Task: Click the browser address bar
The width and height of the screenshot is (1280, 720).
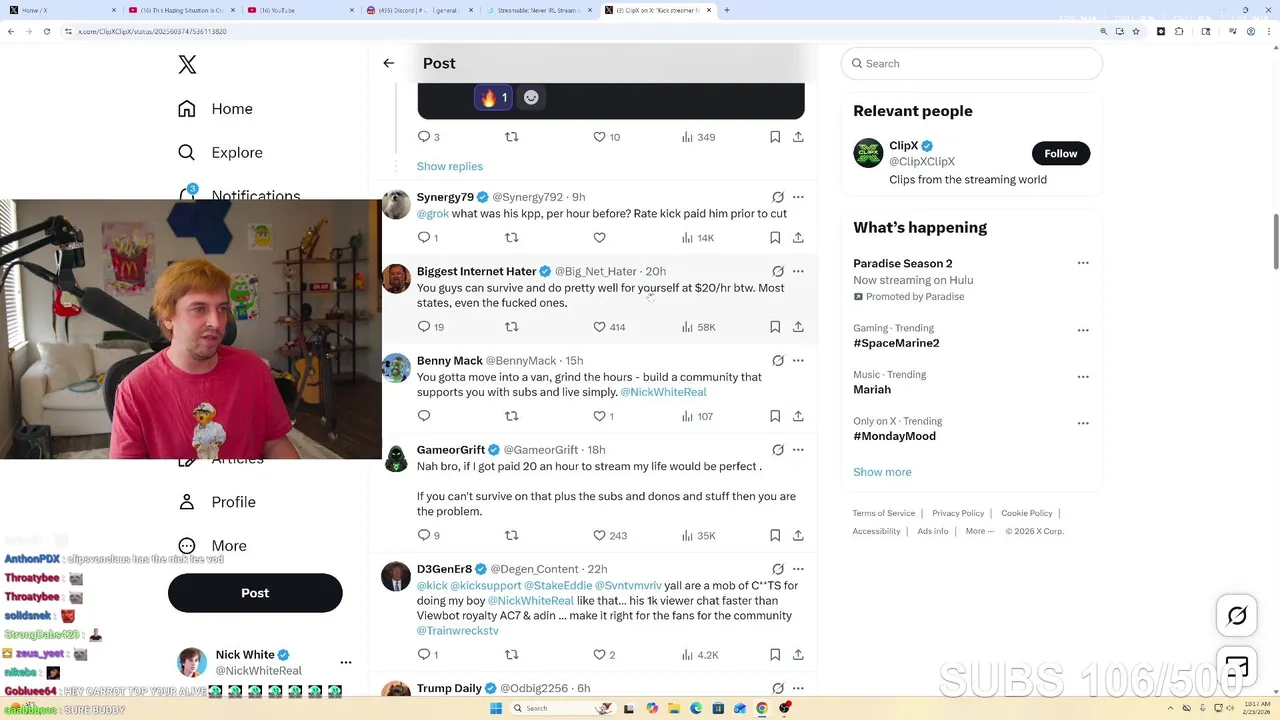Action: pos(580,31)
